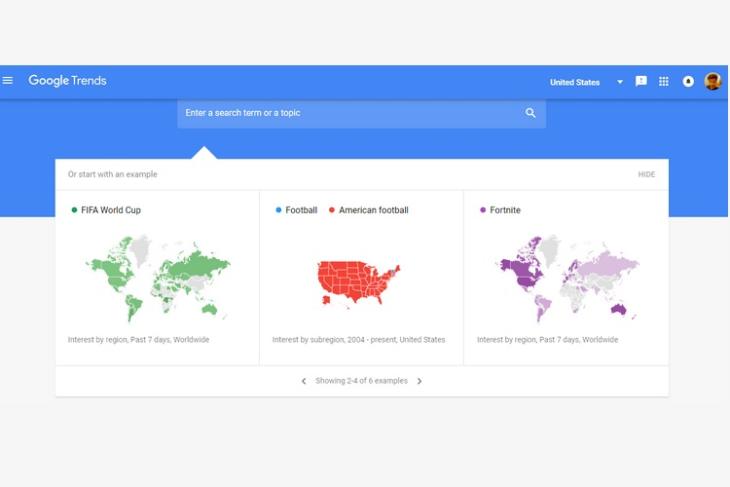Image resolution: width=730 pixels, height=487 pixels.
Task: Click the Google Trends logo
Action: [68, 81]
